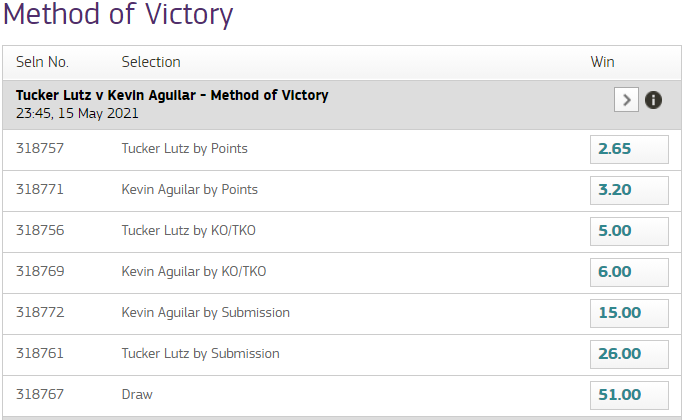Screen dimensions: 687x420
Task: Click the Draw selection label
Action: click(137, 395)
